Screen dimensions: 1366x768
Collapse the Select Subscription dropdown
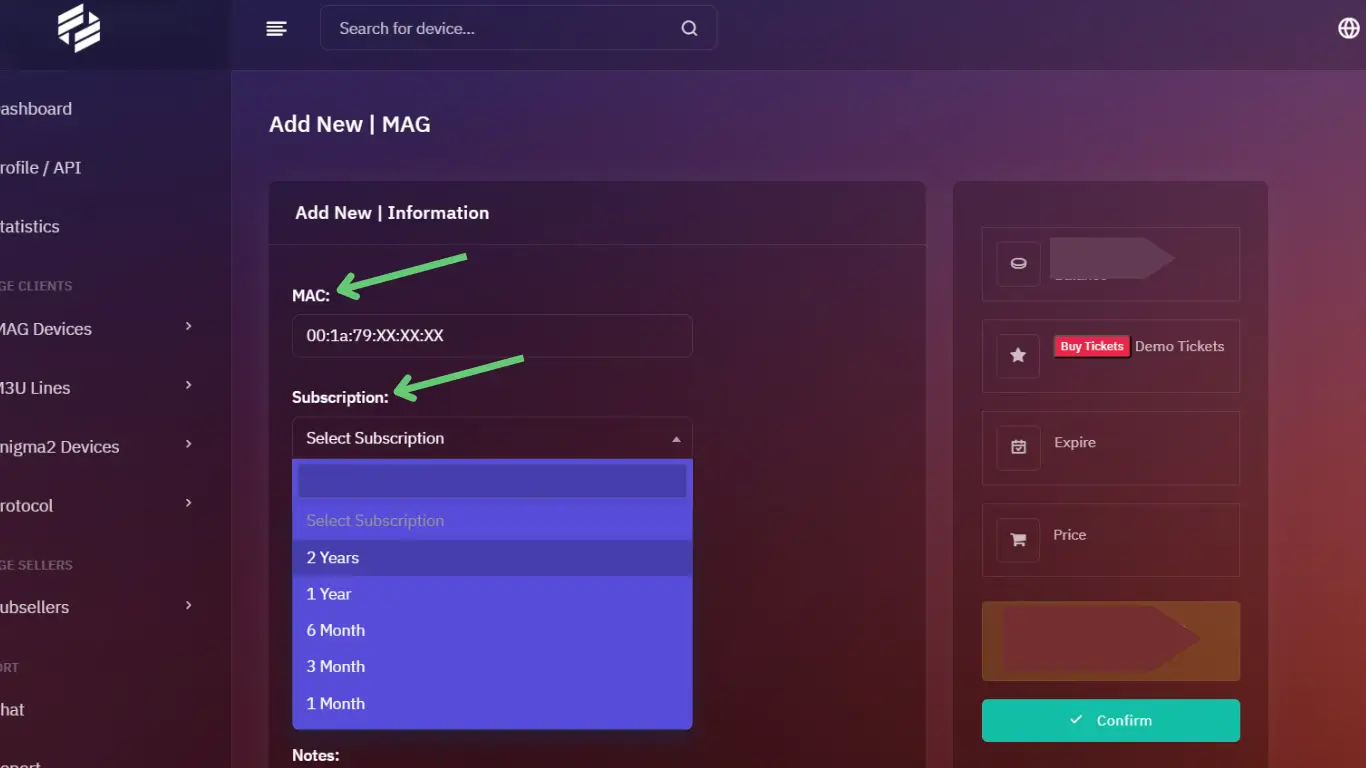click(491, 438)
